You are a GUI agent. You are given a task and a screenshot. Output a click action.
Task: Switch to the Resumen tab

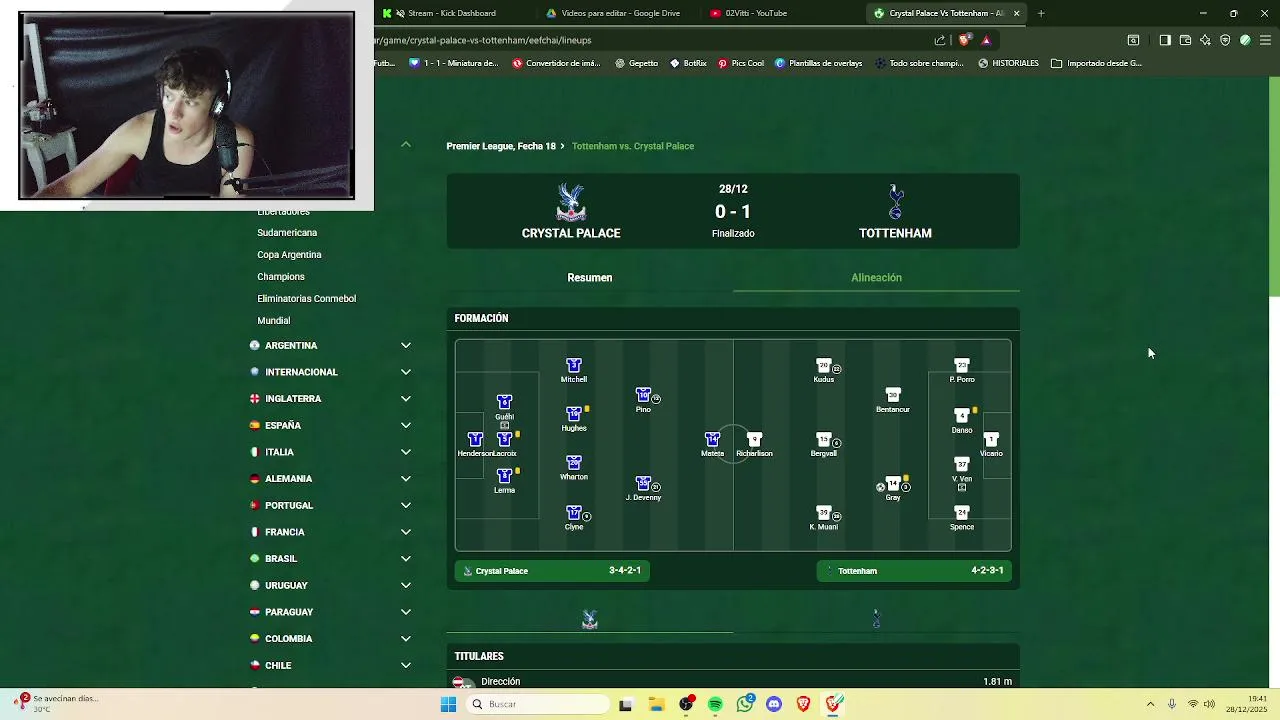click(x=590, y=277)
